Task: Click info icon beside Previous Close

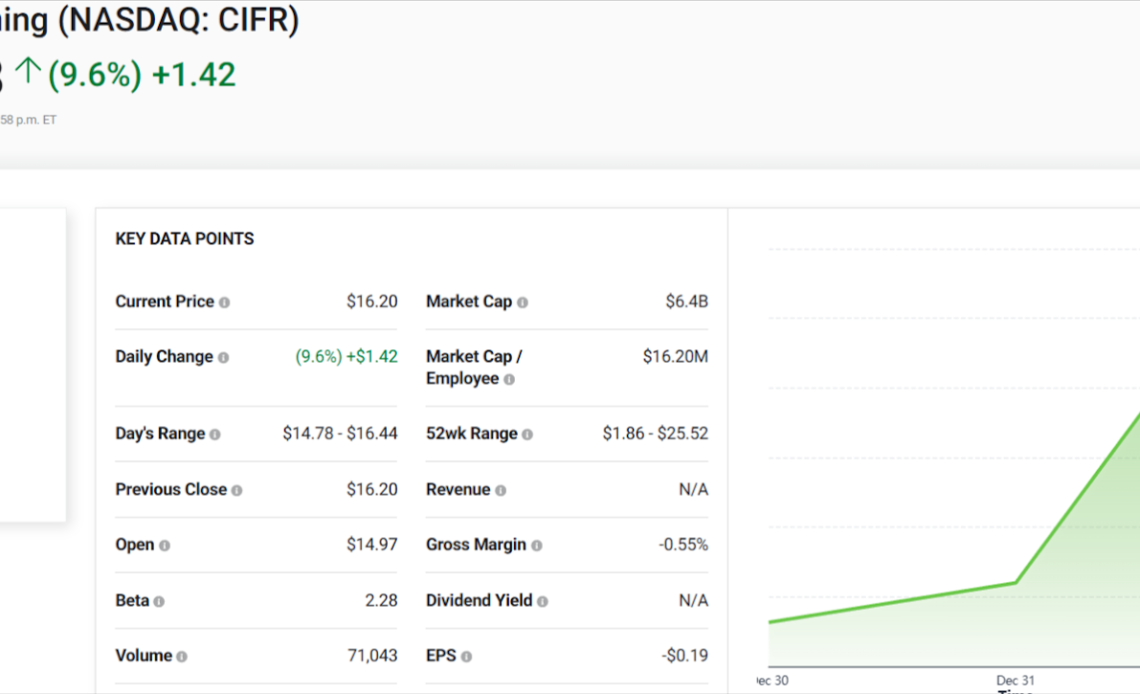Action: (236, 491)
